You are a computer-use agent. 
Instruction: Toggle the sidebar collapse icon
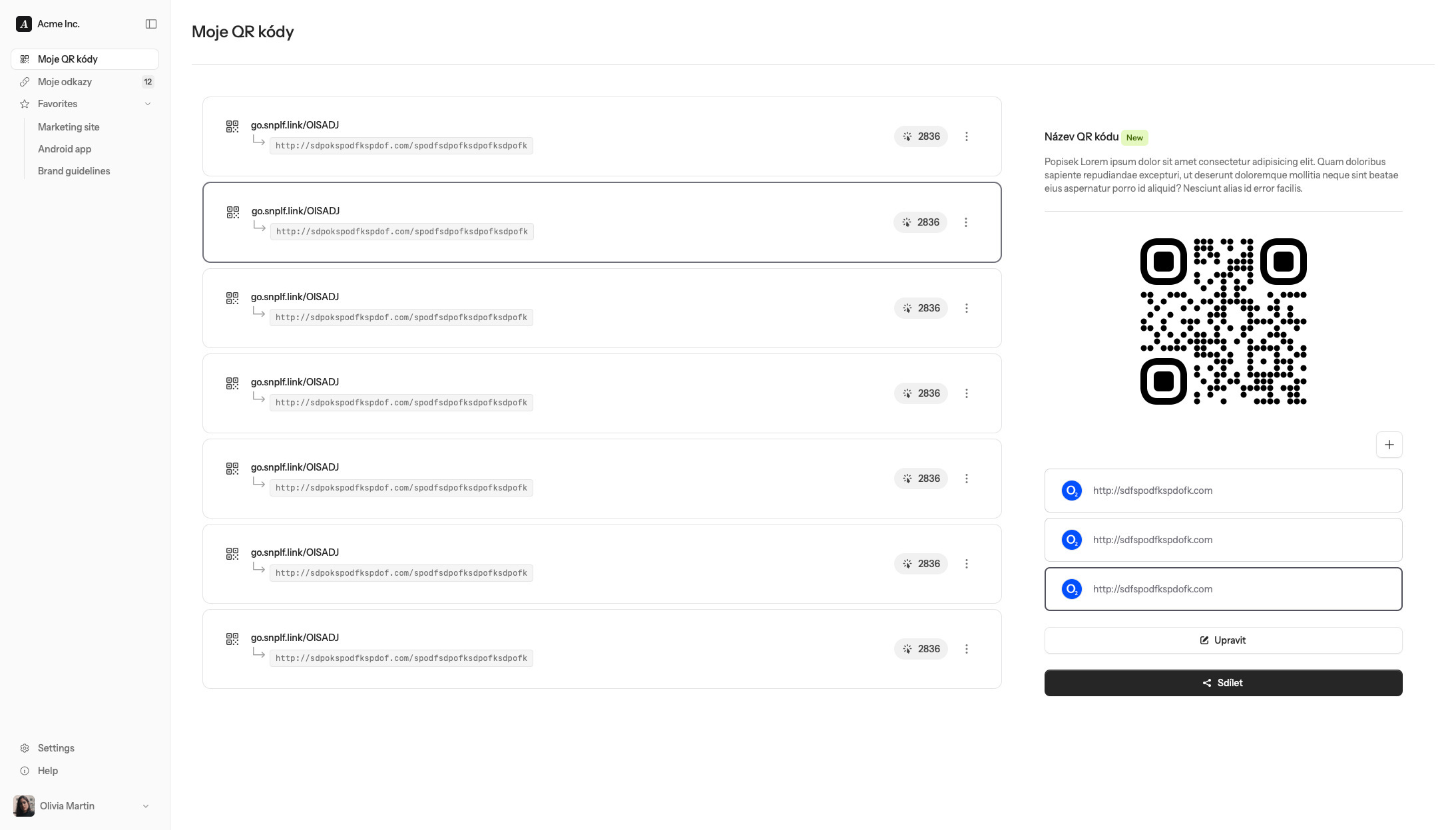pos(151,24)
